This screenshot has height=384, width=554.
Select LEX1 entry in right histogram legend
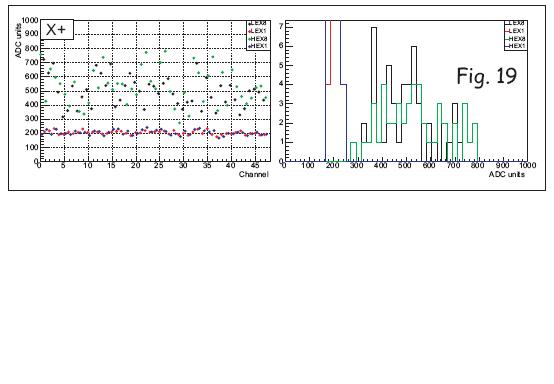pyautogui.click(x=515, y=31)
